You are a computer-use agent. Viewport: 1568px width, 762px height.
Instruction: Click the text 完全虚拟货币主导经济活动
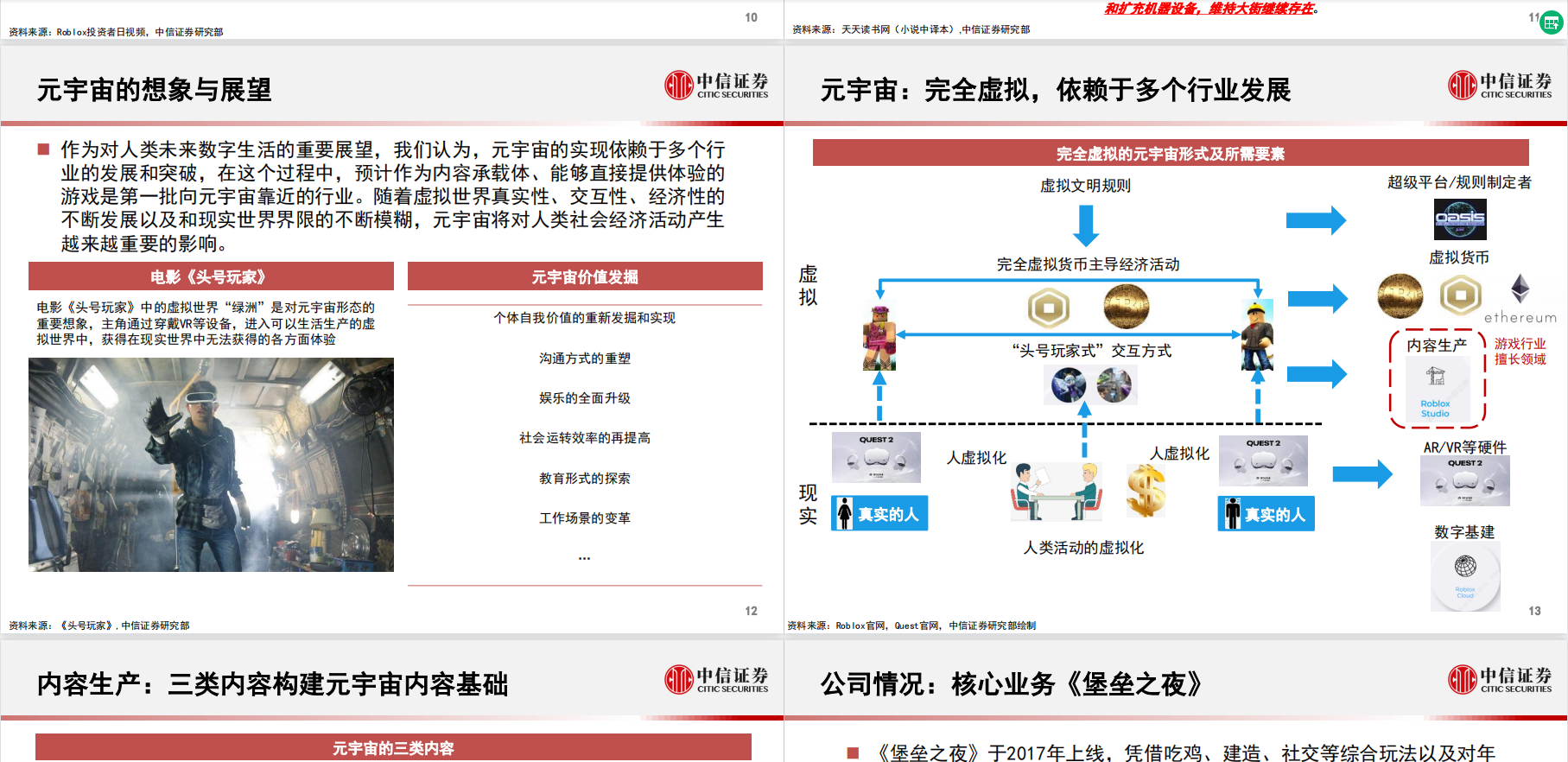click(x=1089, y=264)
